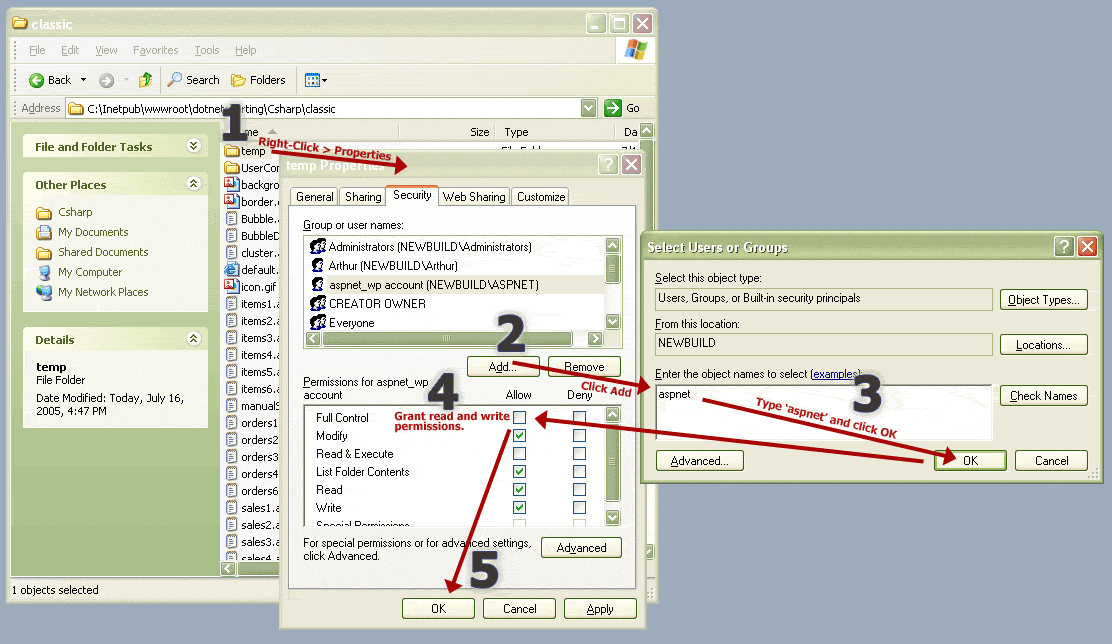Switch to the Web Sharing tab
This screenshot has height=644, width=1112.
(x=474, y=197)
